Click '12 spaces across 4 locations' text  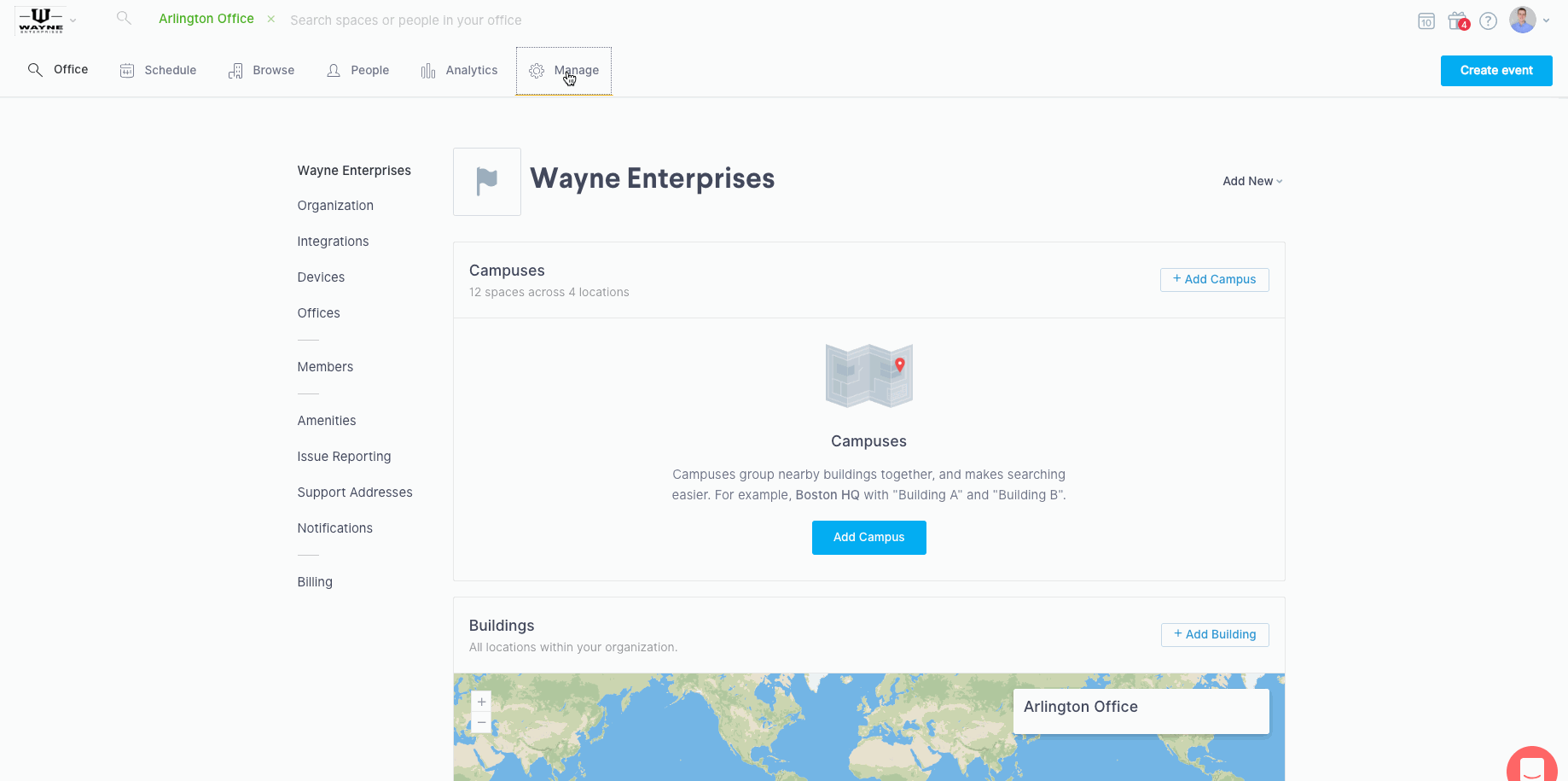pyautogui.click(x=549, y=292)
